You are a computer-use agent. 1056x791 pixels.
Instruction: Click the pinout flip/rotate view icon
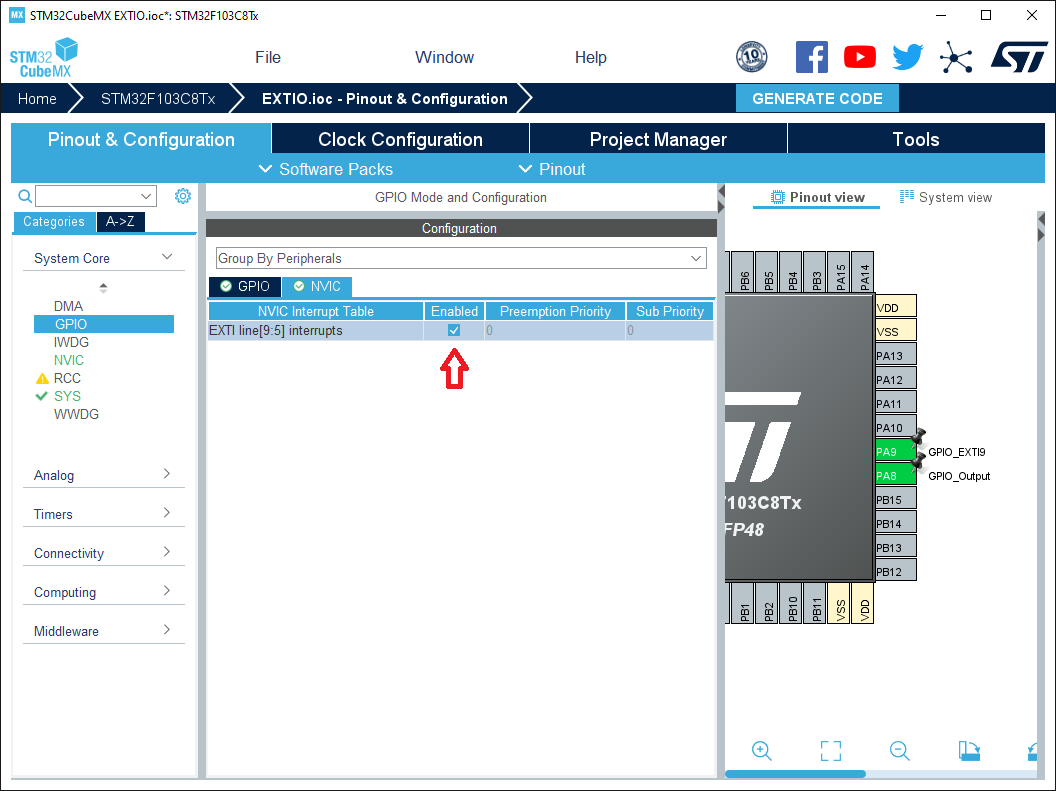coord(969,751)
